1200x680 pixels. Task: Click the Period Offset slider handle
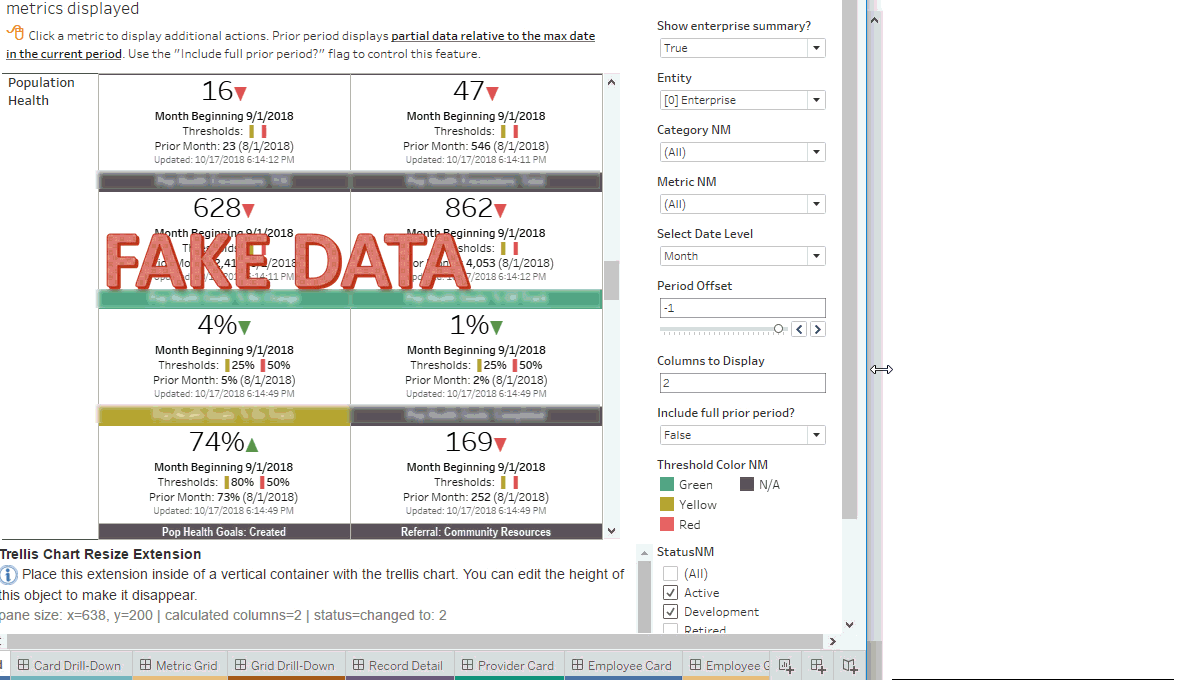point(779,329)
